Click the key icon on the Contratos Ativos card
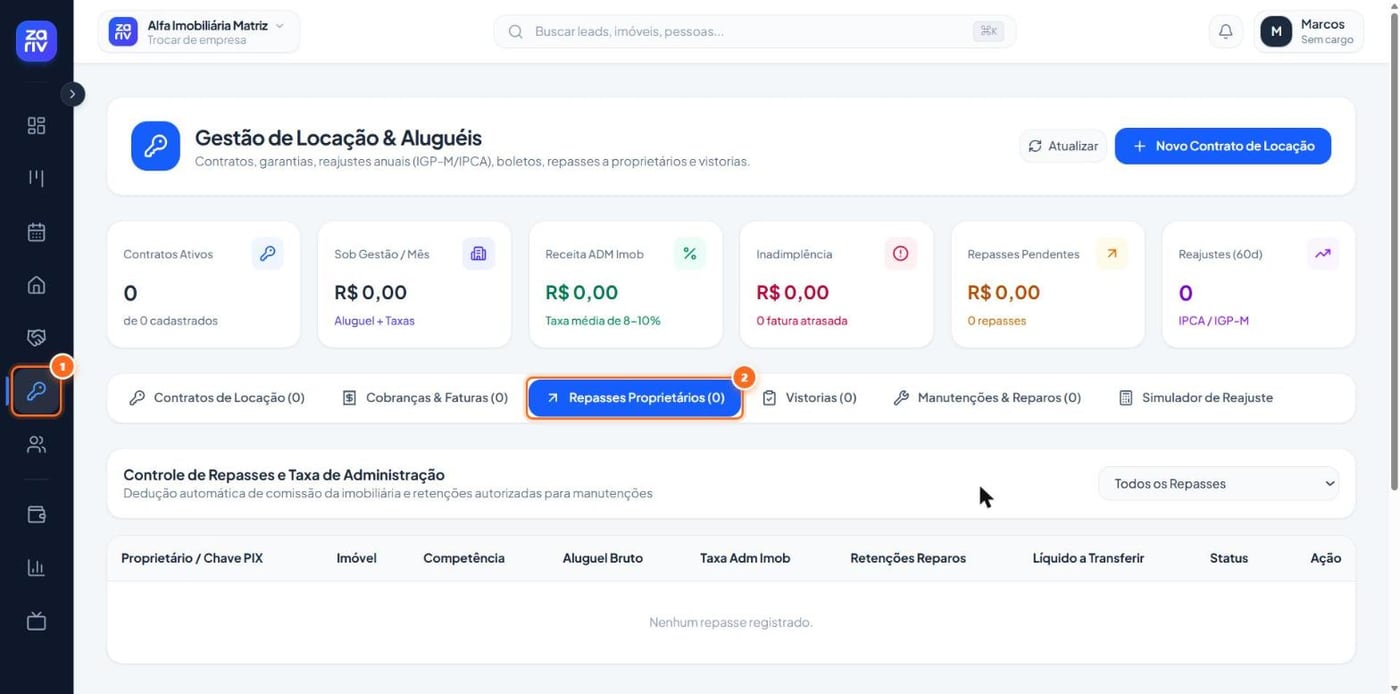This screenshot has height=694, width=1400. (x=267, y=254)
